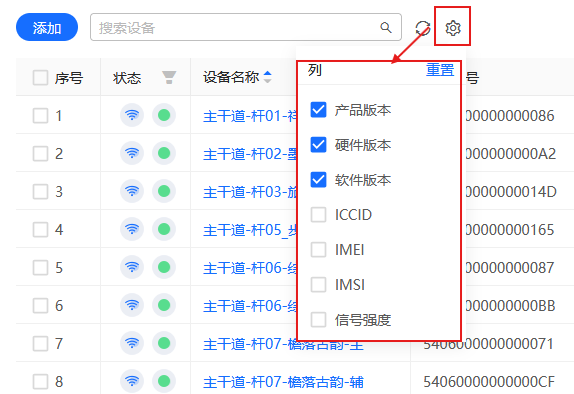Open device link 主干道-杆06 in row 6

click(250, 306)
